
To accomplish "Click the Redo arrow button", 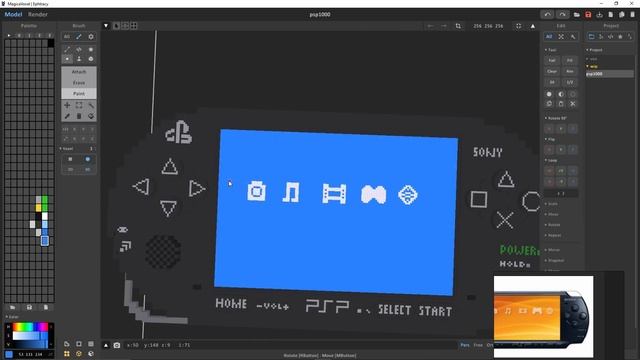I will [562, 14].
